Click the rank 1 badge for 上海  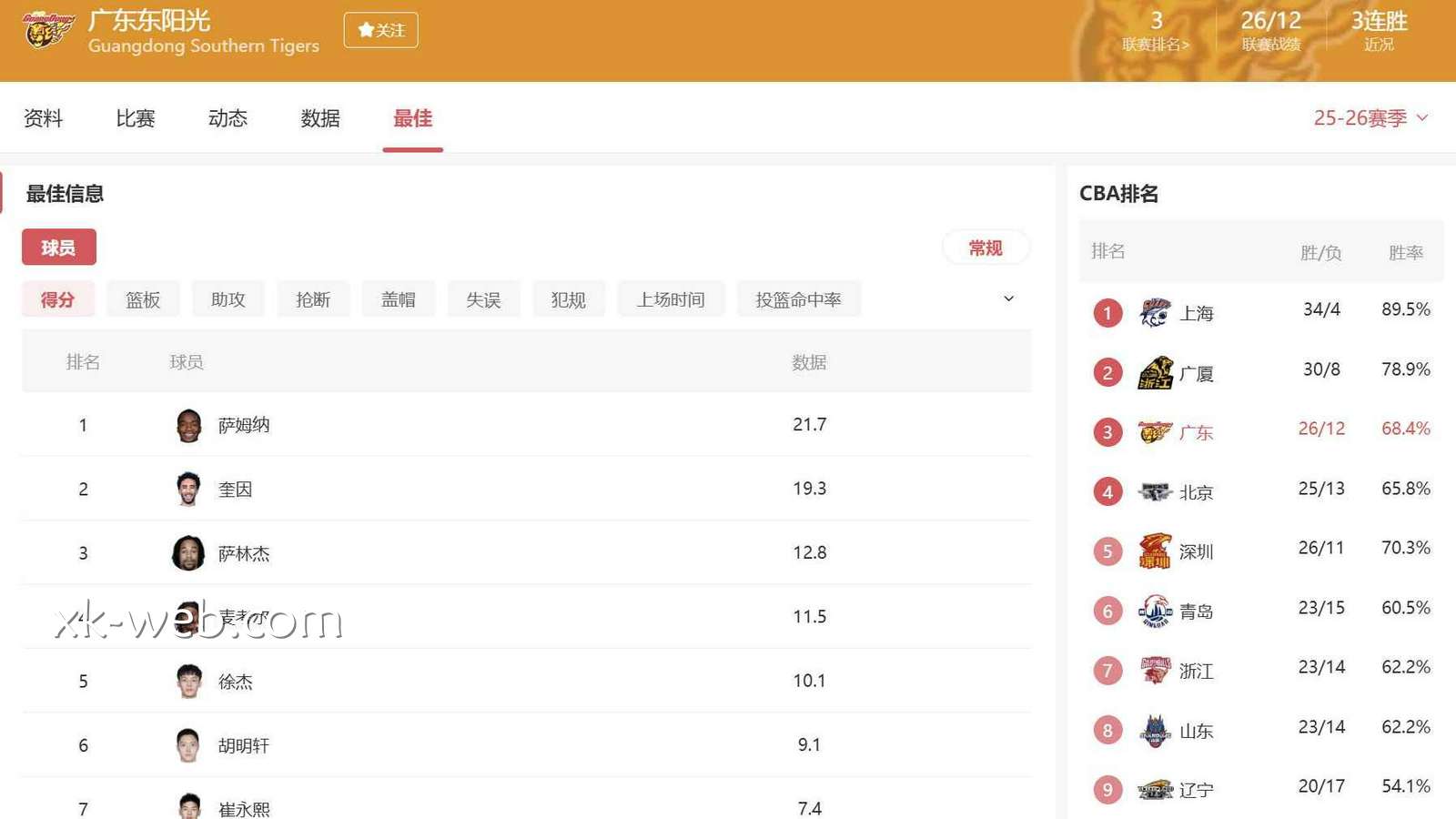pos(1107,314)
